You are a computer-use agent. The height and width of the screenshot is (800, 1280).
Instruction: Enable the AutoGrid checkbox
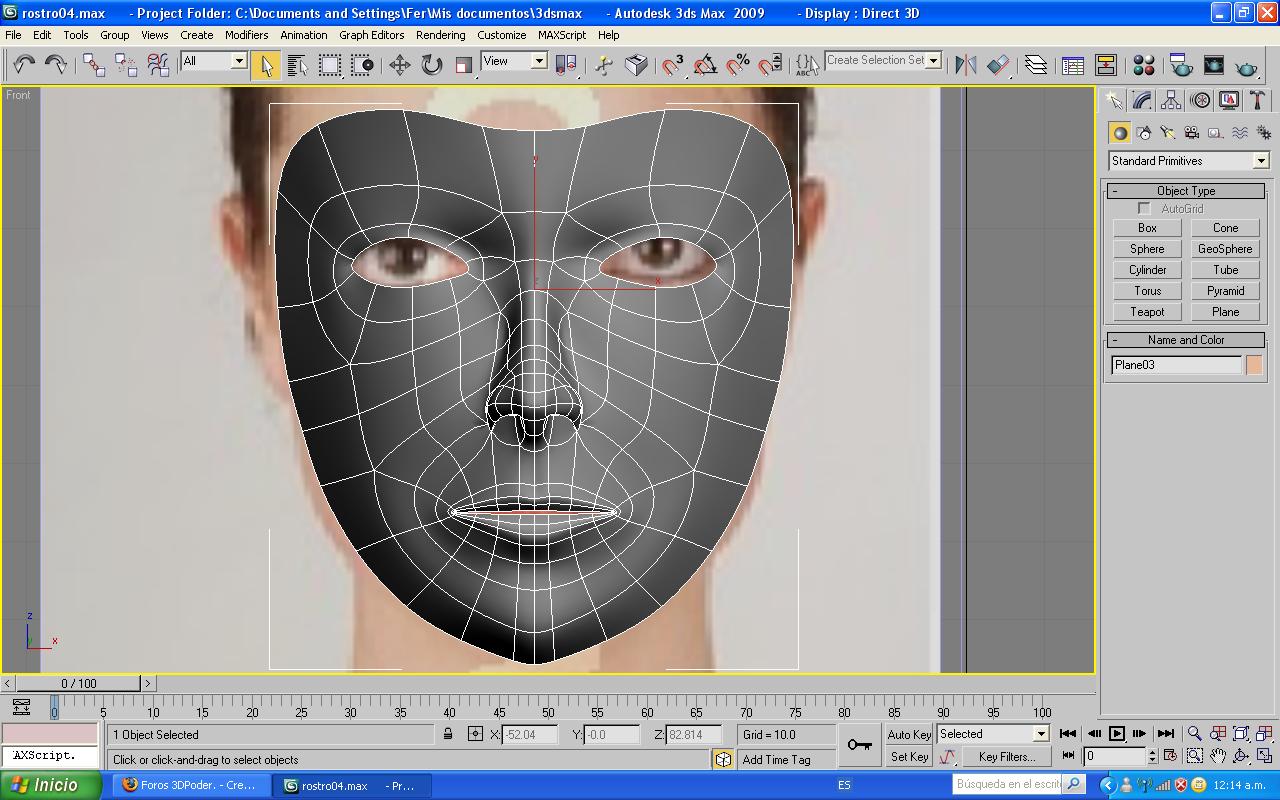point(1144,209)
